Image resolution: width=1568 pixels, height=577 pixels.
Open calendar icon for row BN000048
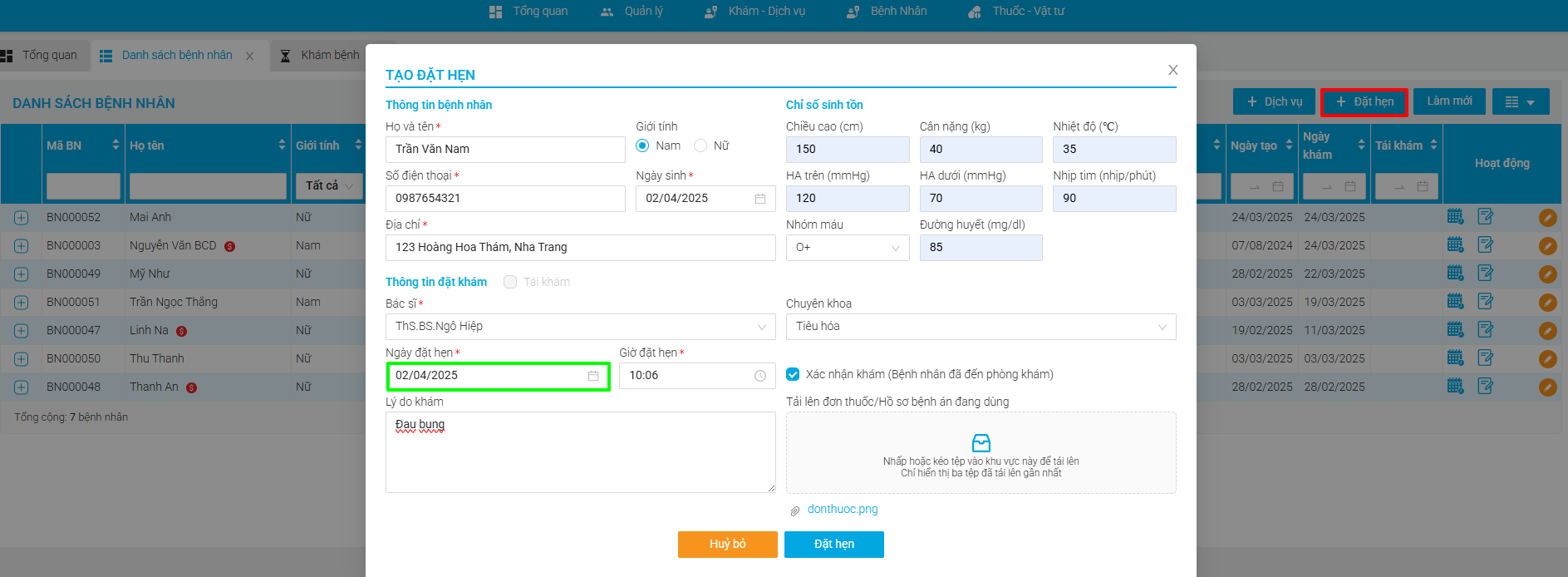tap(1455, 387)
